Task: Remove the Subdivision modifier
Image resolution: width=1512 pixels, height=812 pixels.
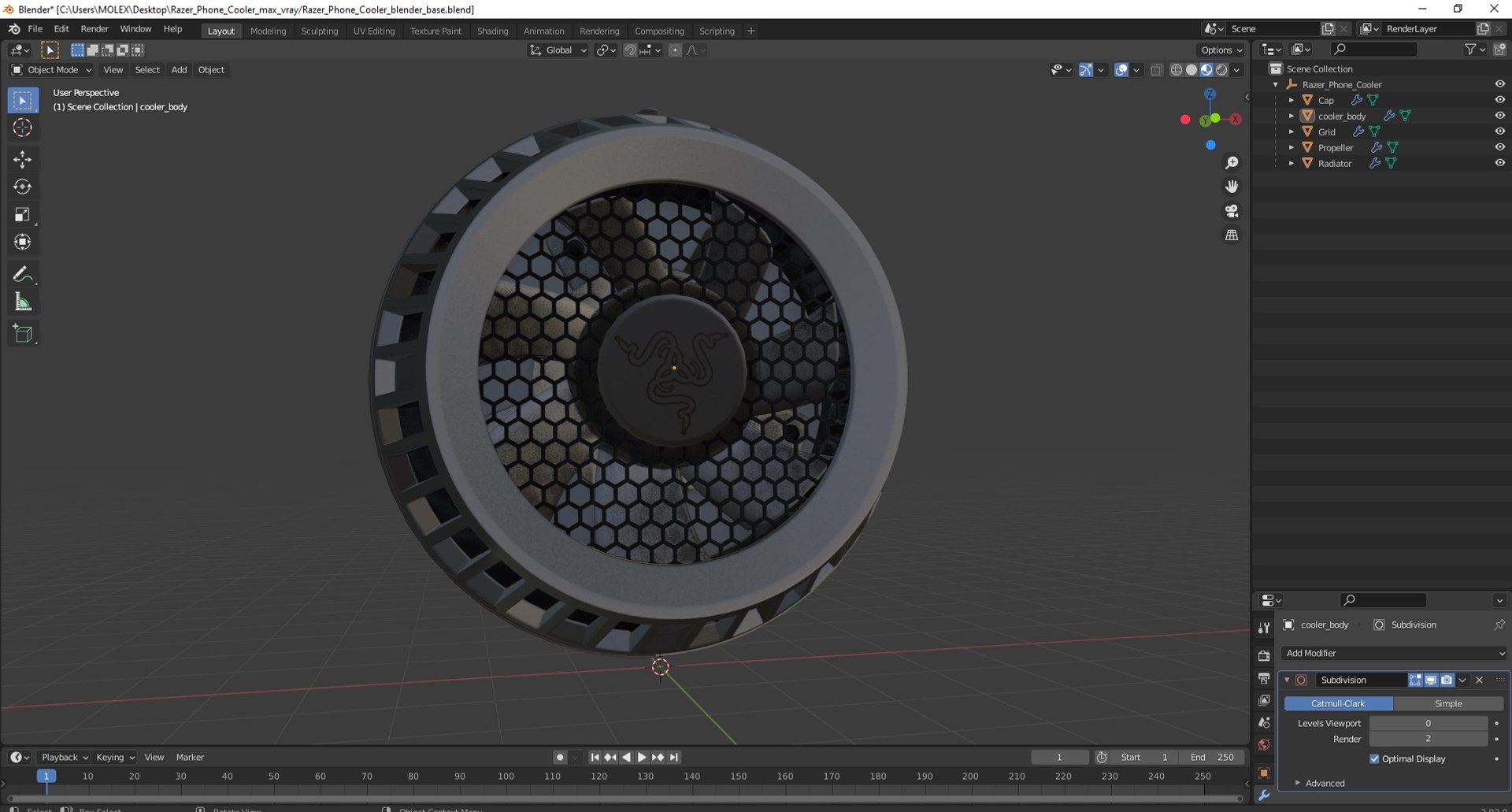Action: [x=1479, y=680]
